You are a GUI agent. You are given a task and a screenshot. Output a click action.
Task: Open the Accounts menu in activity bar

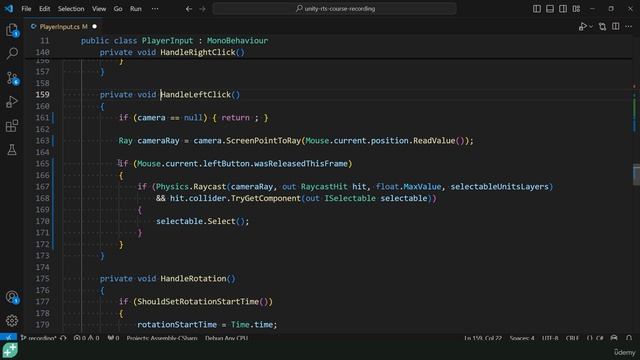point(12,297)
